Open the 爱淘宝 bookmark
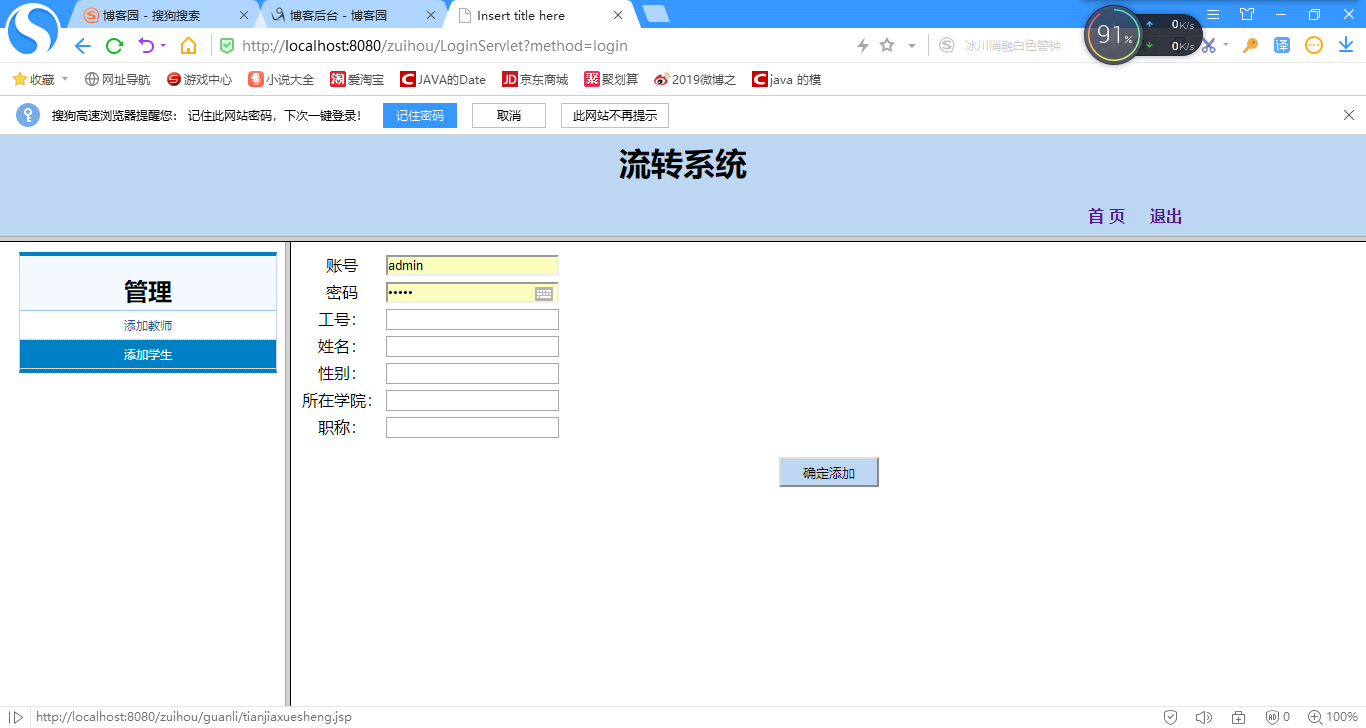Screen dimensions: 1366x728 (357, 79)
